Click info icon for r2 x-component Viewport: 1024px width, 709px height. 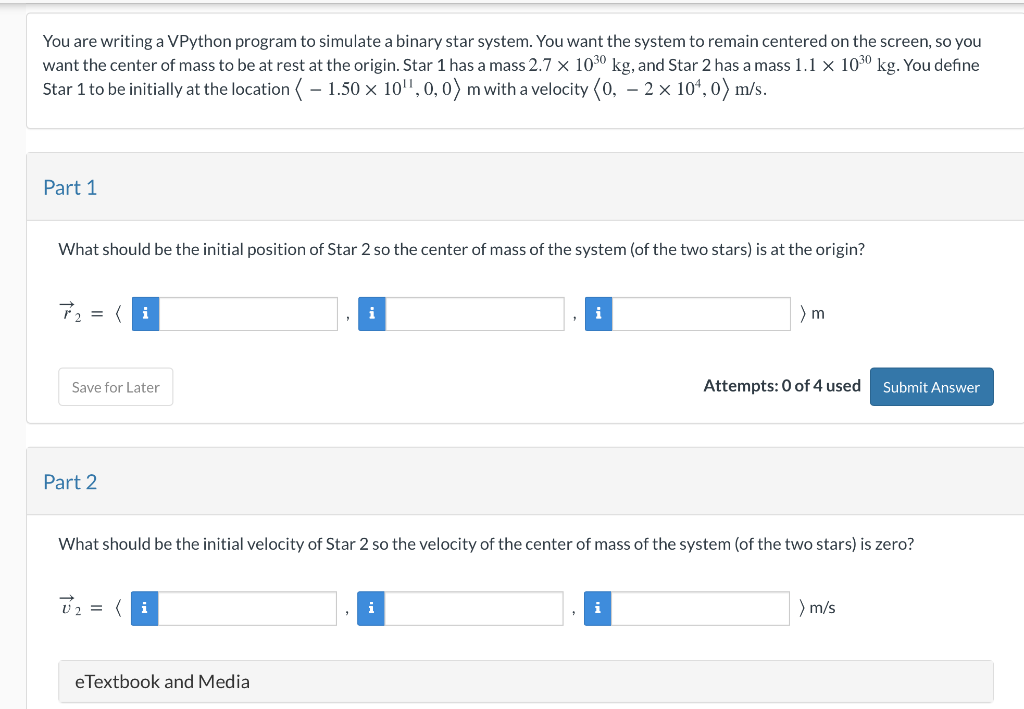click(145, 314)
